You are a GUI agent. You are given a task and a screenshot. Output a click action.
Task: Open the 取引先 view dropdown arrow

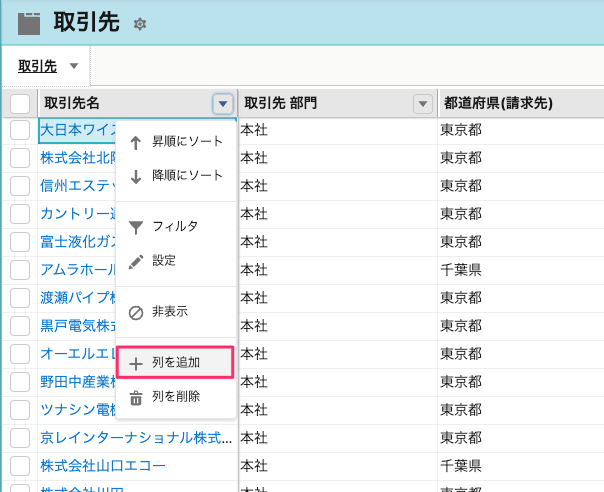pyautogui.click(x=74, y=66)
